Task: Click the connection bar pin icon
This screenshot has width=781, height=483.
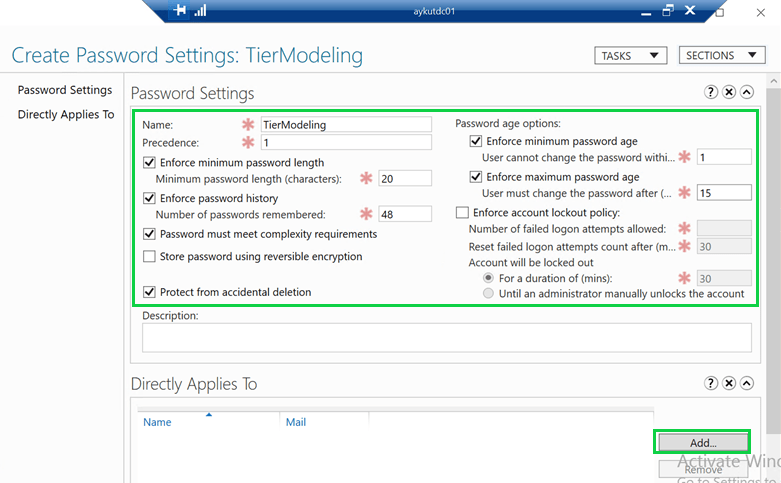Action: click(180, 10)
